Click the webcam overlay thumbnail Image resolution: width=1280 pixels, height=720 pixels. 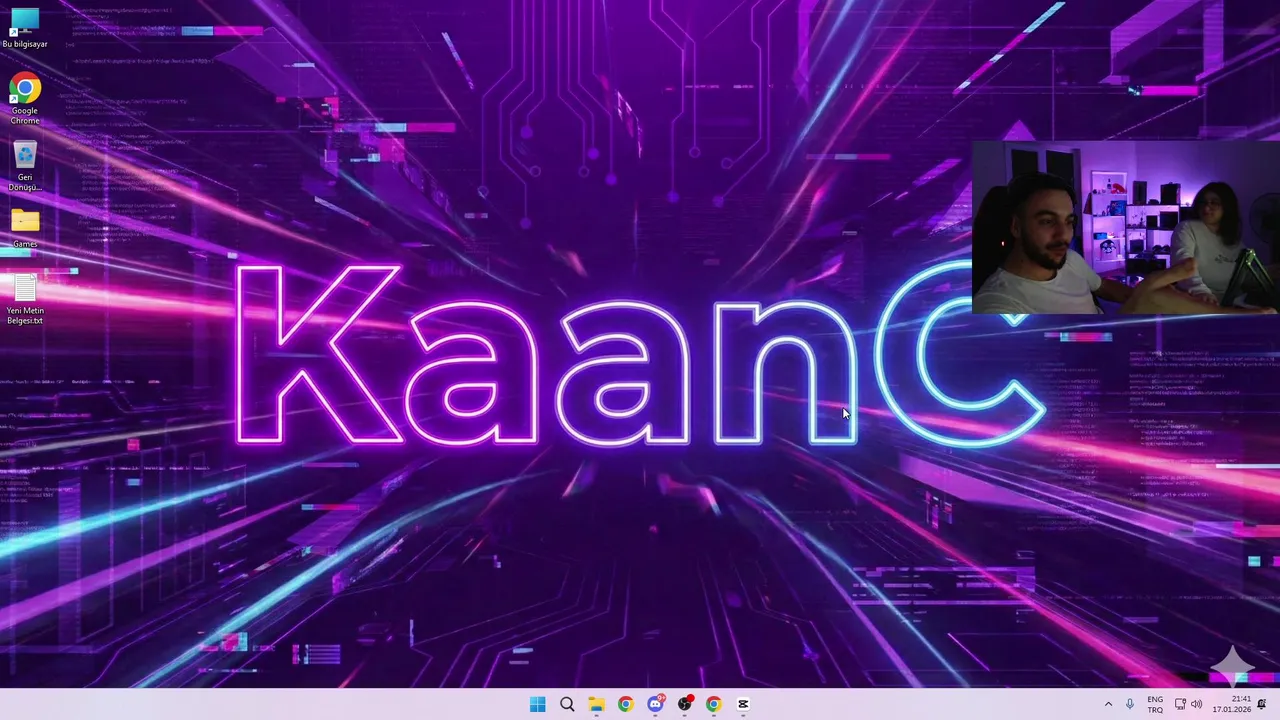pyautogui.click(x=1126, y=228)
